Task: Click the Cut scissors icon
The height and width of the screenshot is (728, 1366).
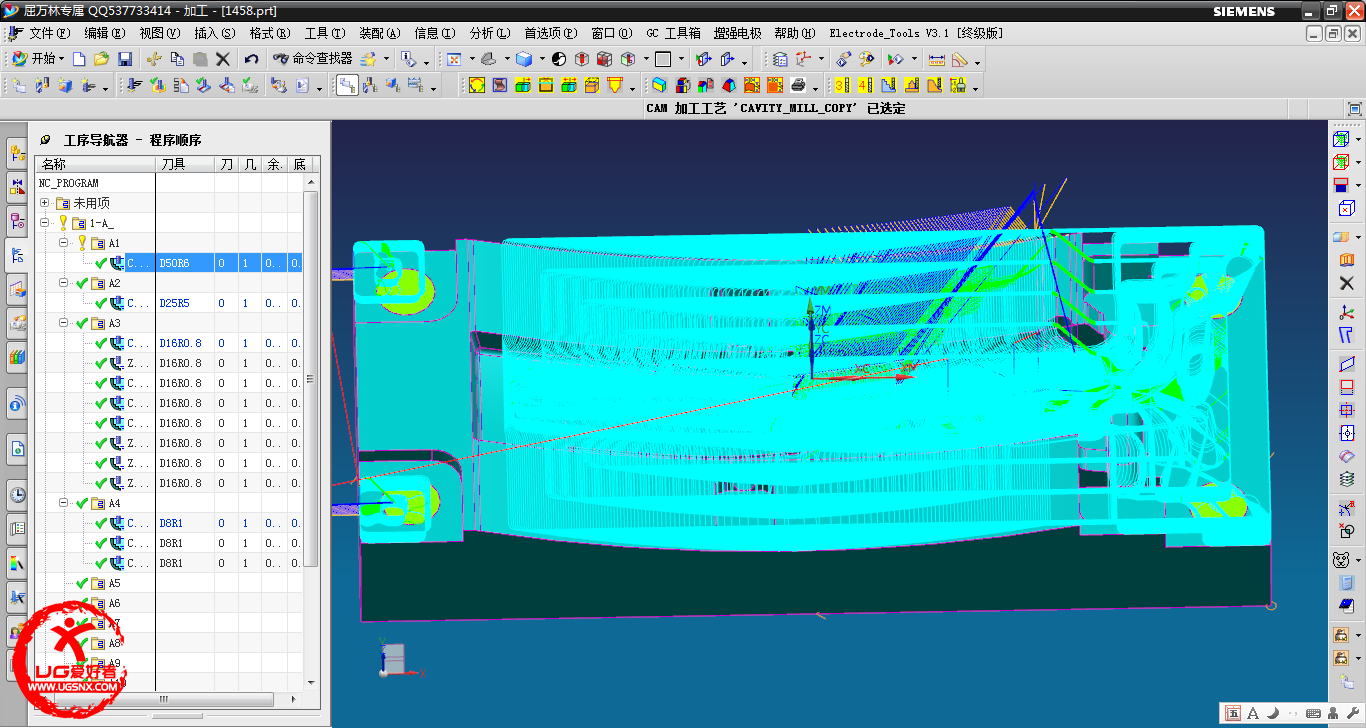Action: click(154, 59)
